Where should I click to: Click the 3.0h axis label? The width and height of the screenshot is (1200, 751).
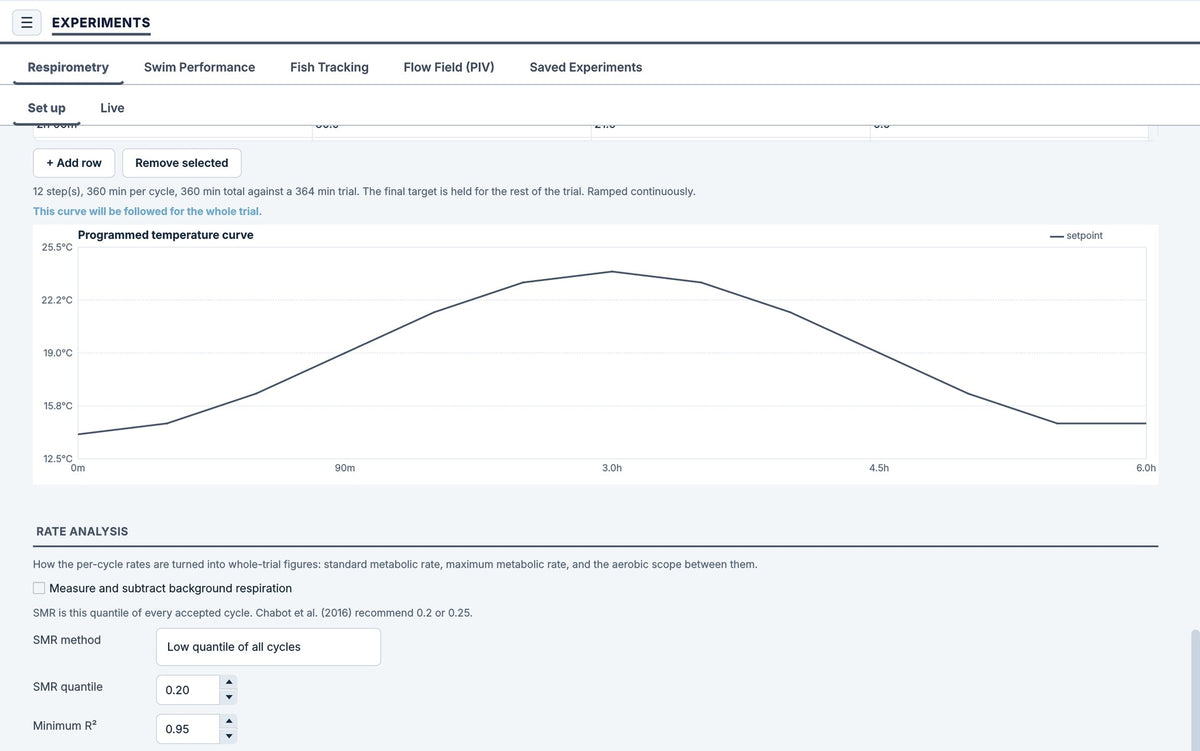[612, 468]
